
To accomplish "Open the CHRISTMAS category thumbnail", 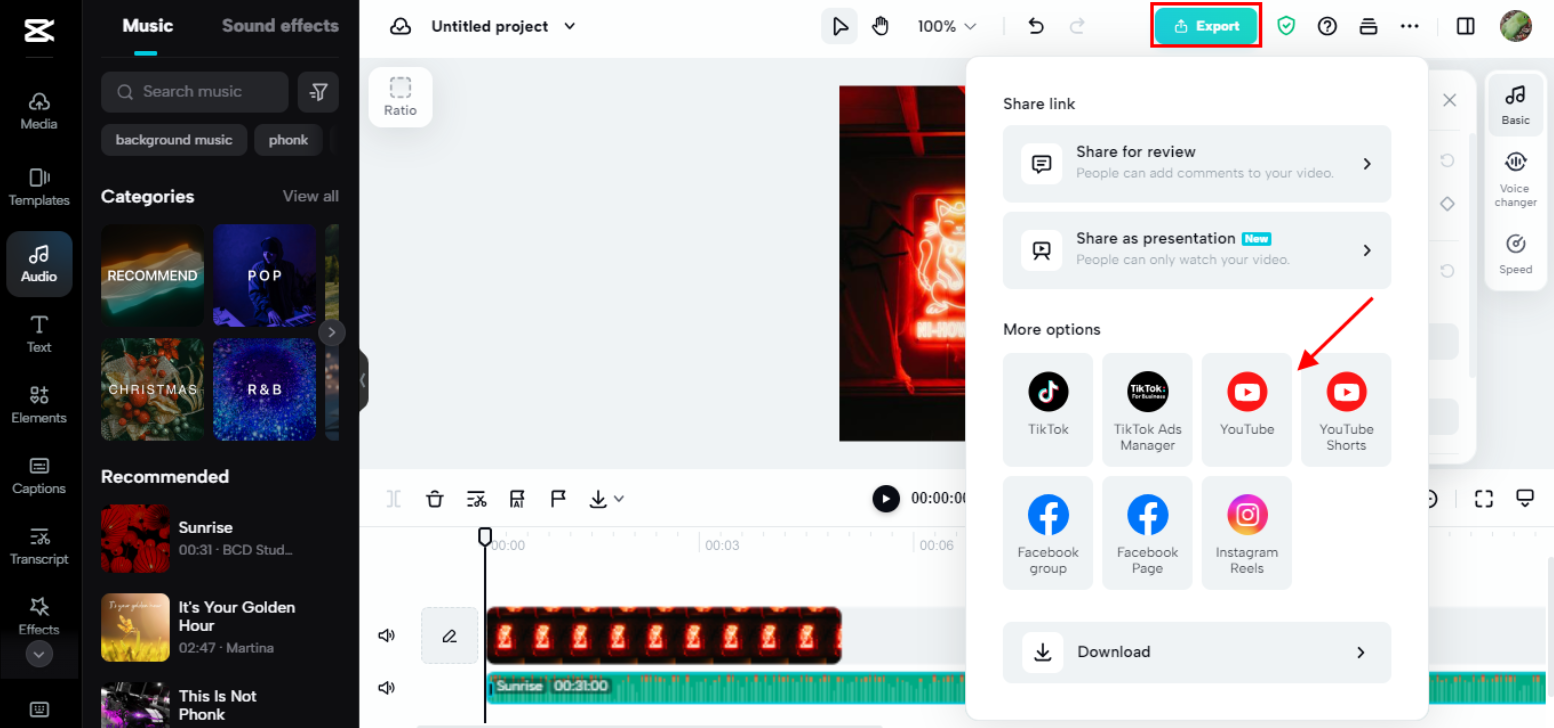I will click(152, 389).
